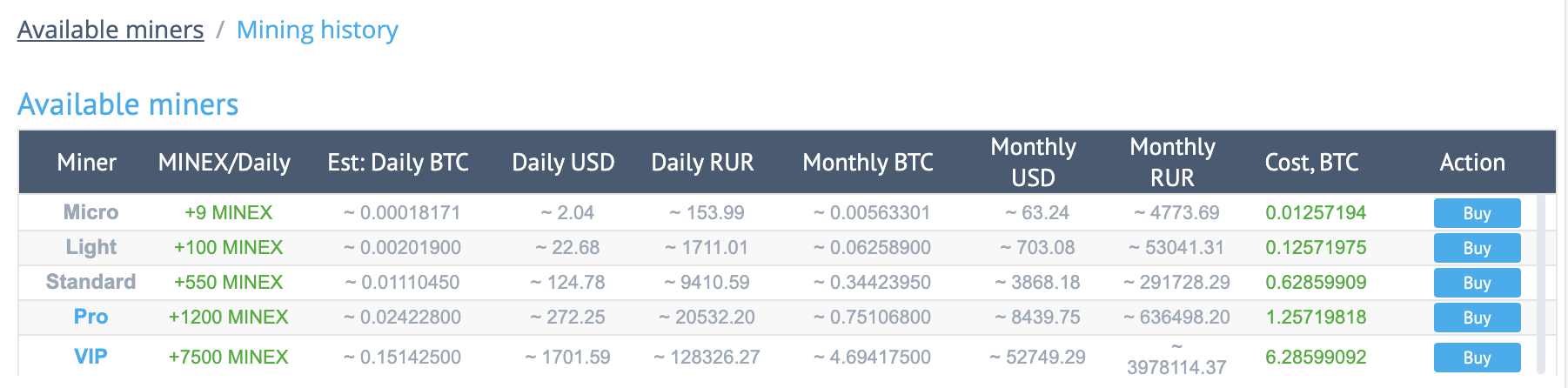1568x388 pixels.
Task: Buy the Micro miner
Action: click(x=1477, y=213)
